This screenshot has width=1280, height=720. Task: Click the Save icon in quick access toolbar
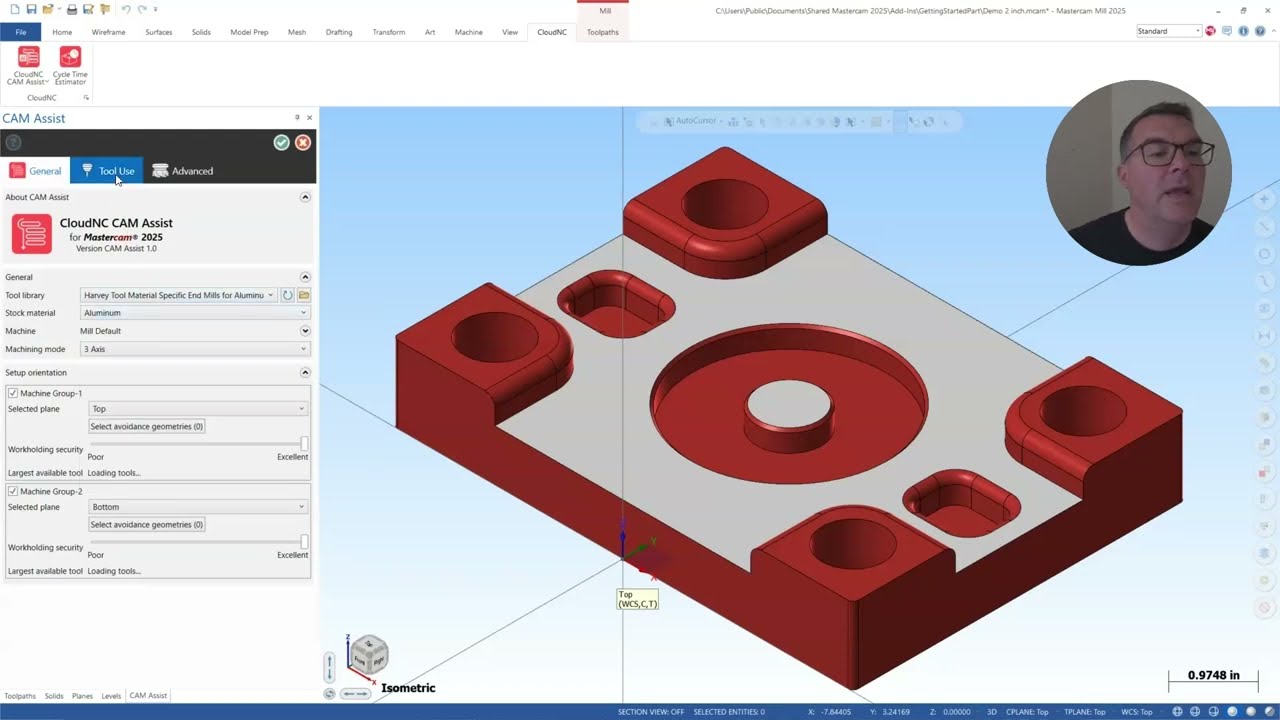(32, 9)
